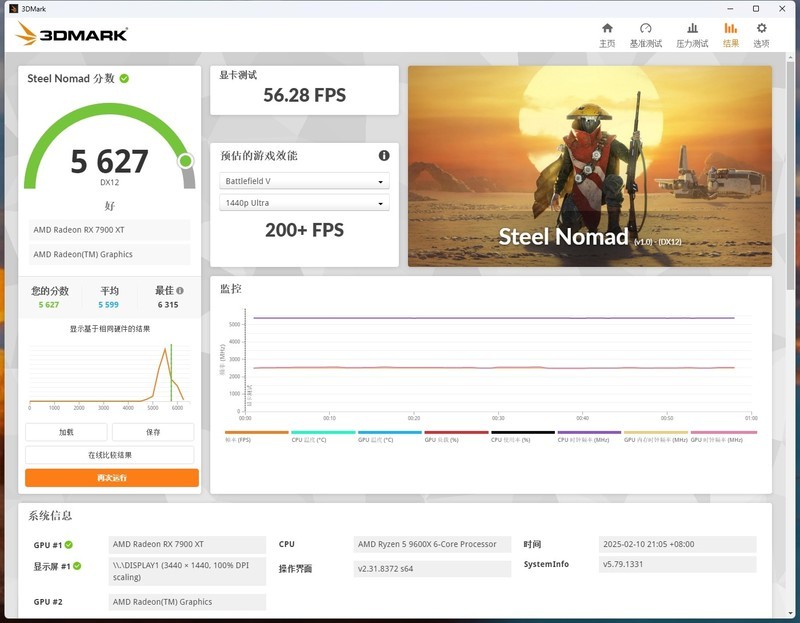Screen dimensions: 800x623
Task: Open the 压力测试 stress test icon
Action: [693, 30]
